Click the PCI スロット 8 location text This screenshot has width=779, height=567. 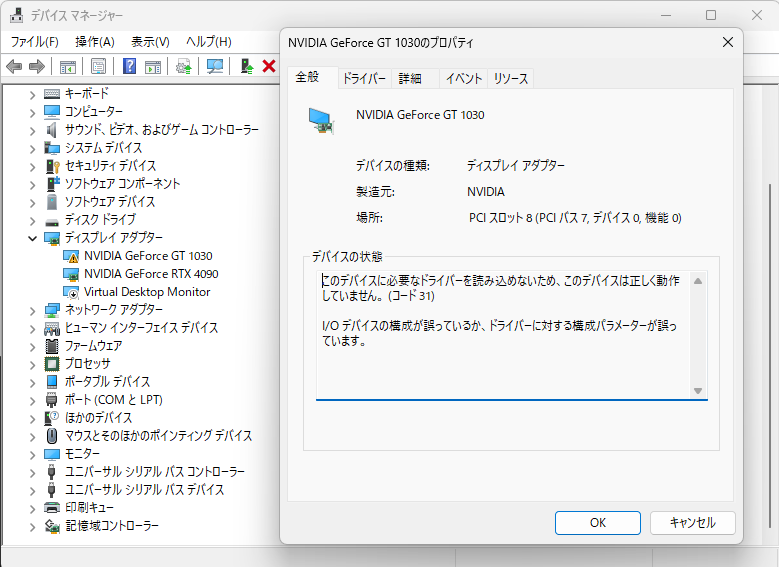tap(575, 218)
